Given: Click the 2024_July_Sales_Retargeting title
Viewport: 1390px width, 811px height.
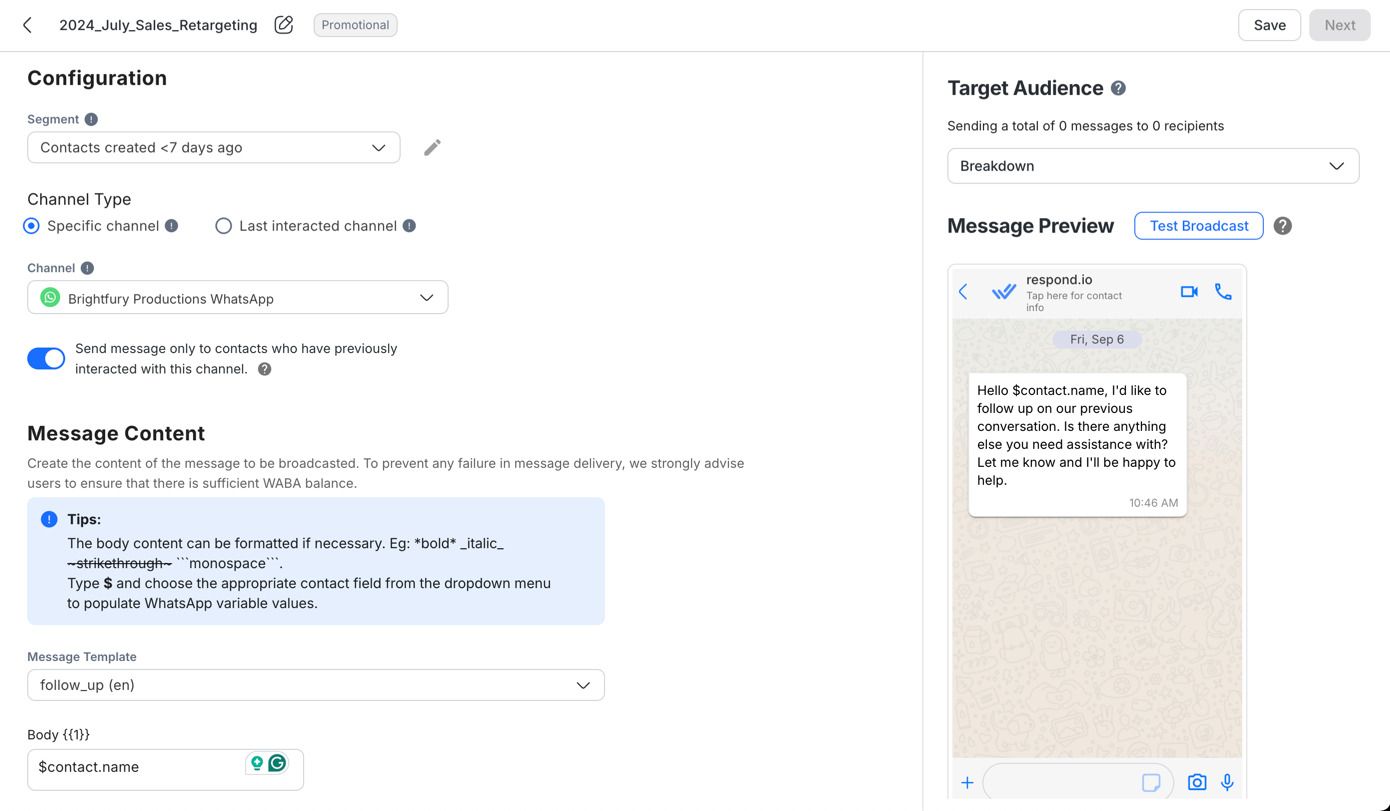Looking at the screenshot, I should (158, 25).
